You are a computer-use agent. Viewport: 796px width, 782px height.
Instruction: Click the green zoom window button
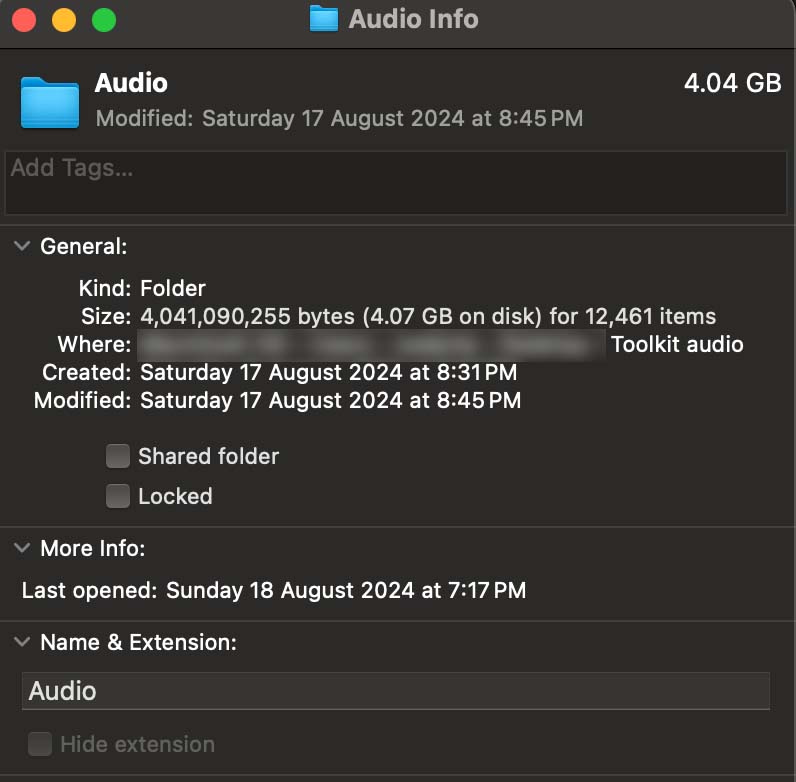(104, 20)
